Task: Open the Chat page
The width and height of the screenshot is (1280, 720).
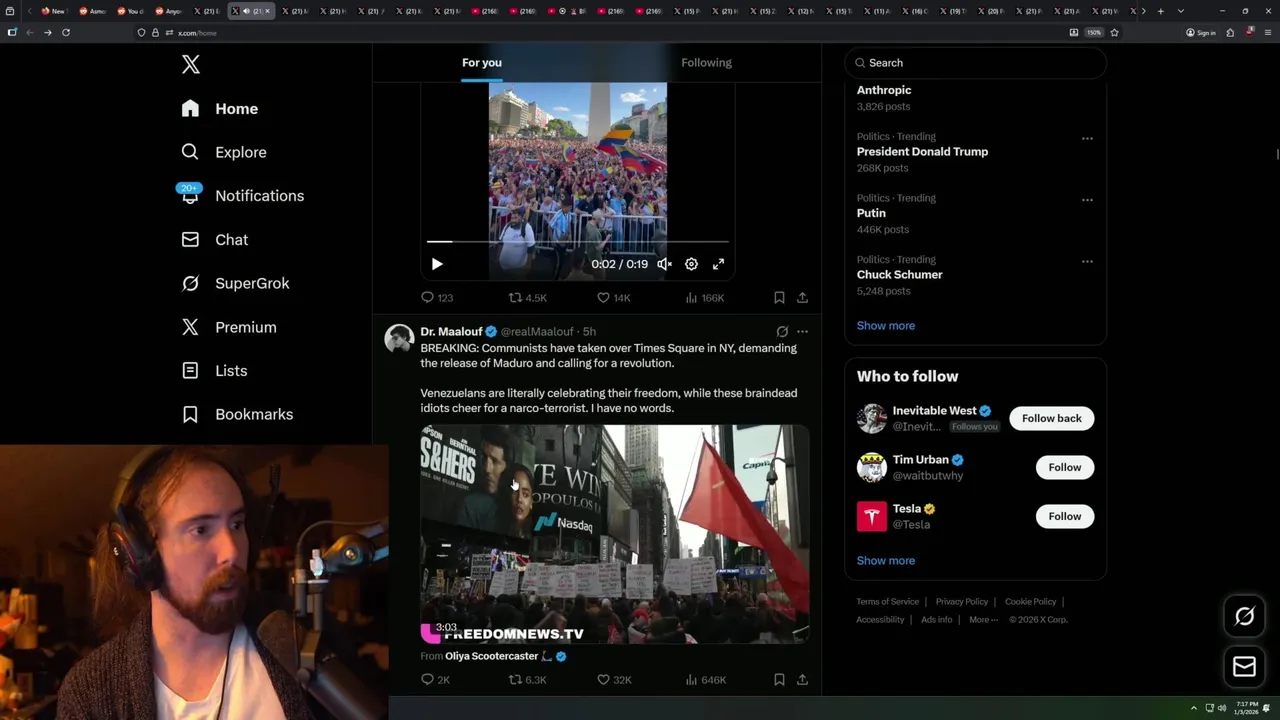Action: pyautogui.click(x=214, y=240)
